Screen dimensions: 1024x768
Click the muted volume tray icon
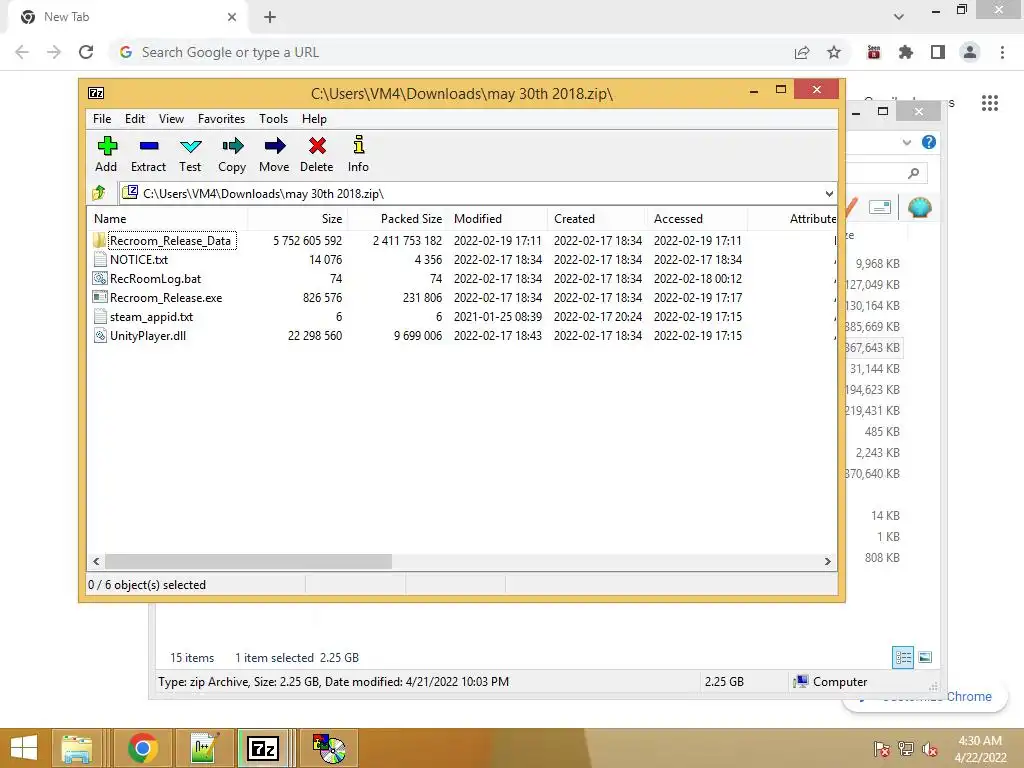929,749
